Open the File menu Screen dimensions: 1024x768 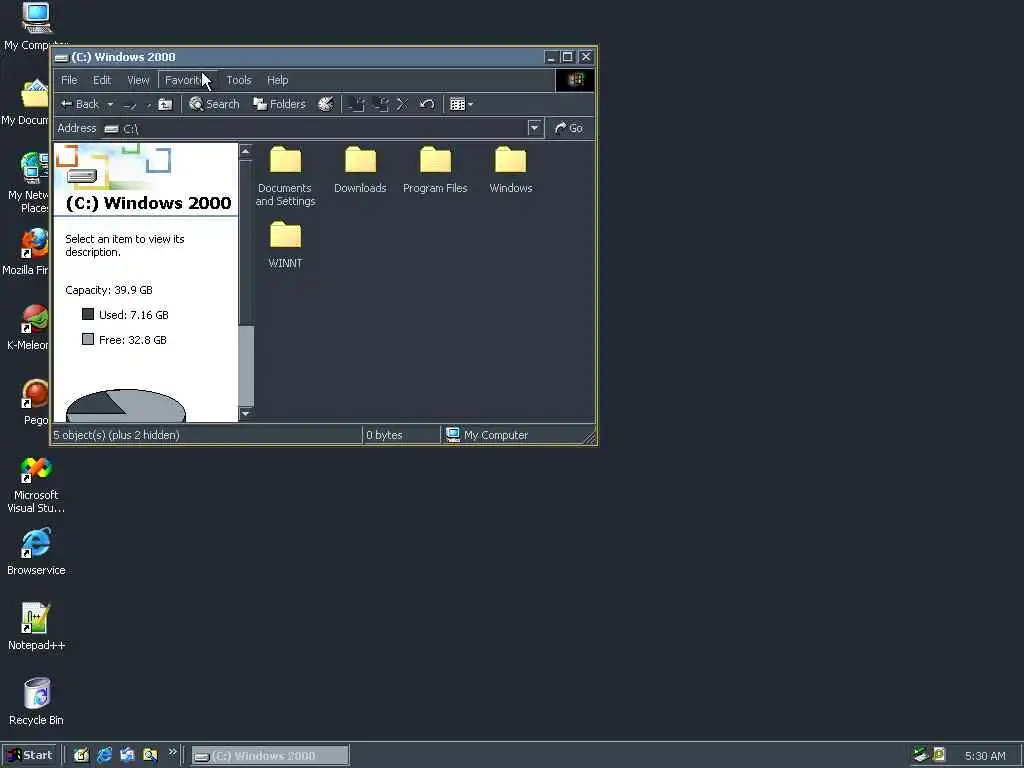69,80
